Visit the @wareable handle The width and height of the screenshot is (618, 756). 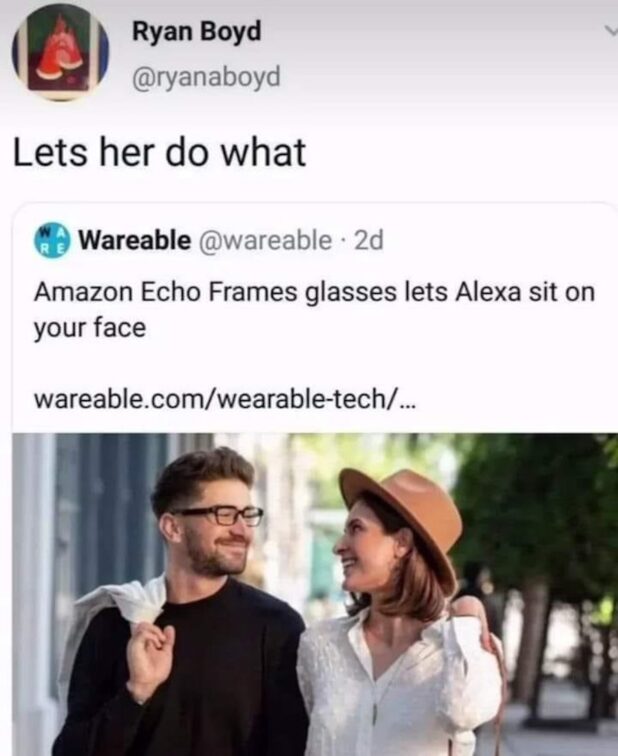266,240
